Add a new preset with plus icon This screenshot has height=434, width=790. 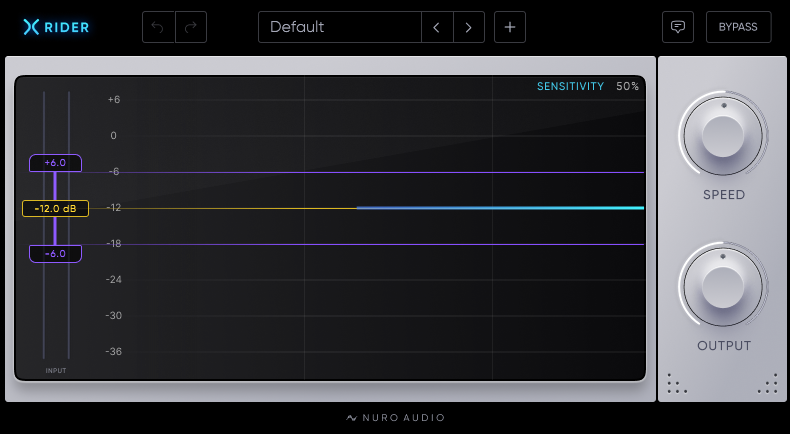[x=510, y=27]
